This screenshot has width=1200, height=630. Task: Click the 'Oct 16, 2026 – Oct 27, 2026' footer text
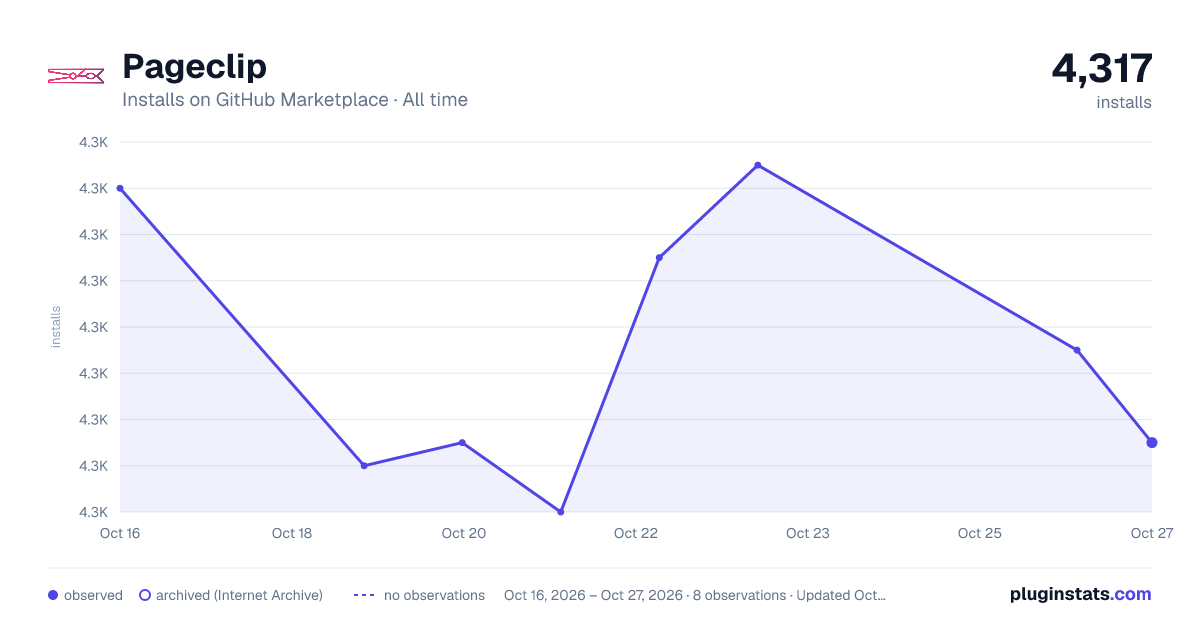click(x=596, y=595)
